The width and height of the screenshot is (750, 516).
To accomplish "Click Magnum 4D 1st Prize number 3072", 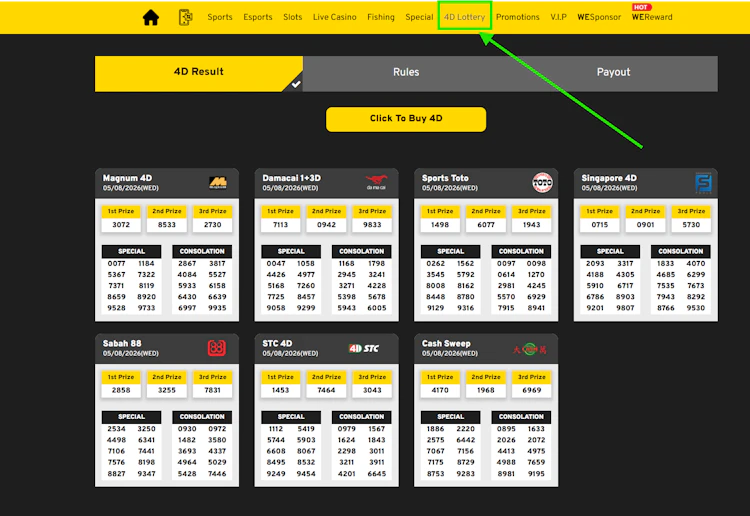I will (x=121, y=225).
